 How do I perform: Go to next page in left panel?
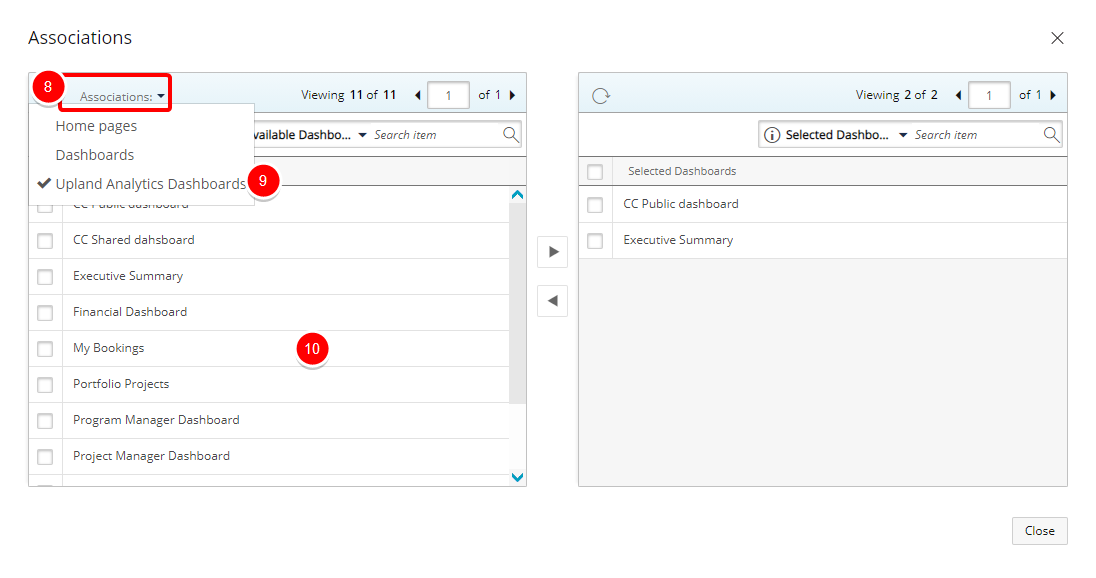(x=513, y=96)
